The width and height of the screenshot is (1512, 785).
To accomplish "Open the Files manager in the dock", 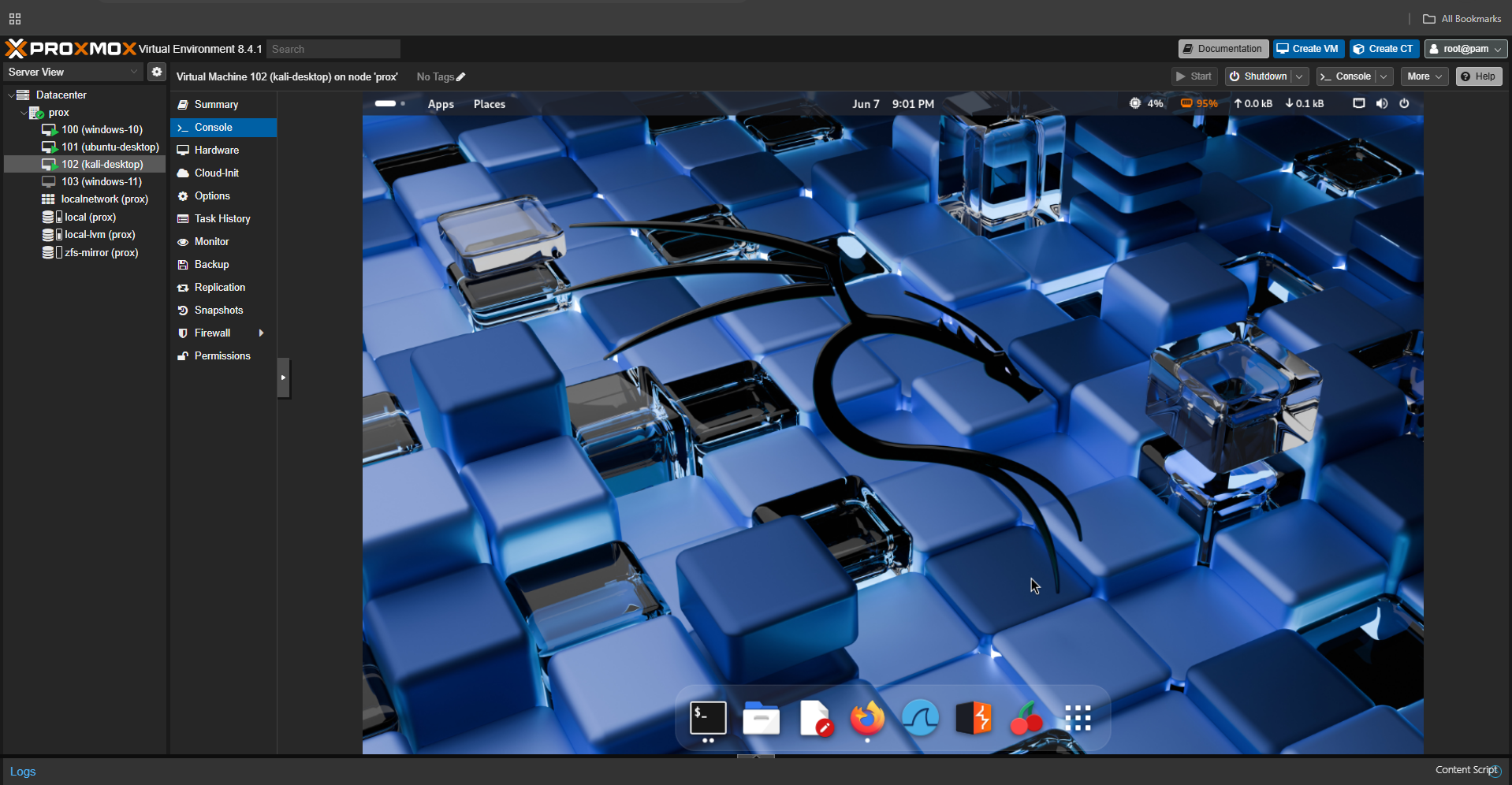I will click(761, 718).
